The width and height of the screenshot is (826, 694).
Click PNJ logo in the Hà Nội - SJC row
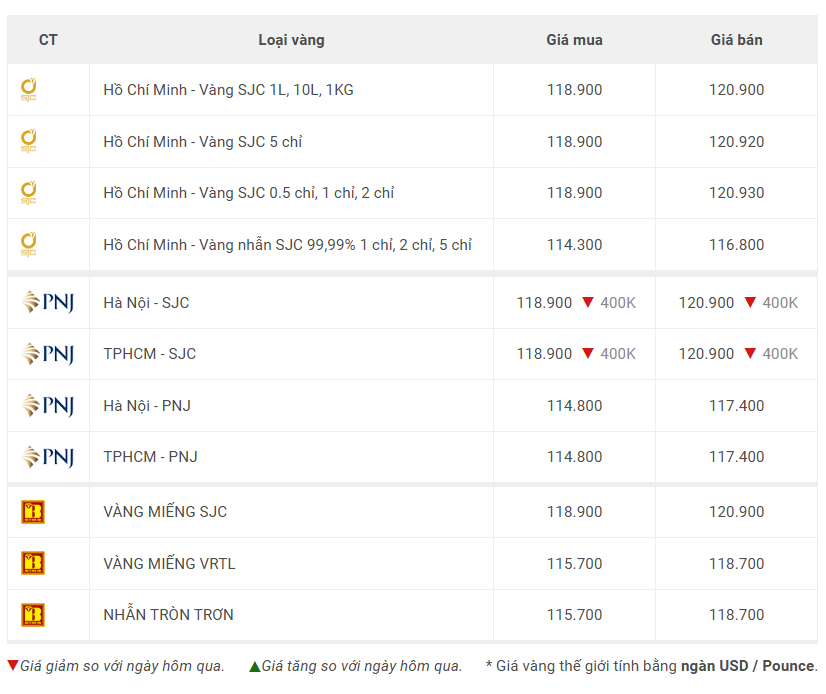click(48, 302)
